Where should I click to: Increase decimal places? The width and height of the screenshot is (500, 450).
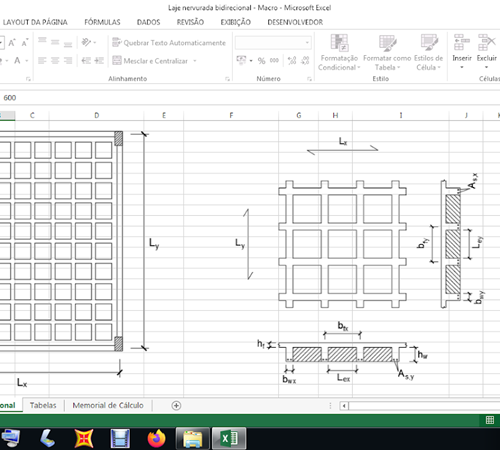point(292,61)
